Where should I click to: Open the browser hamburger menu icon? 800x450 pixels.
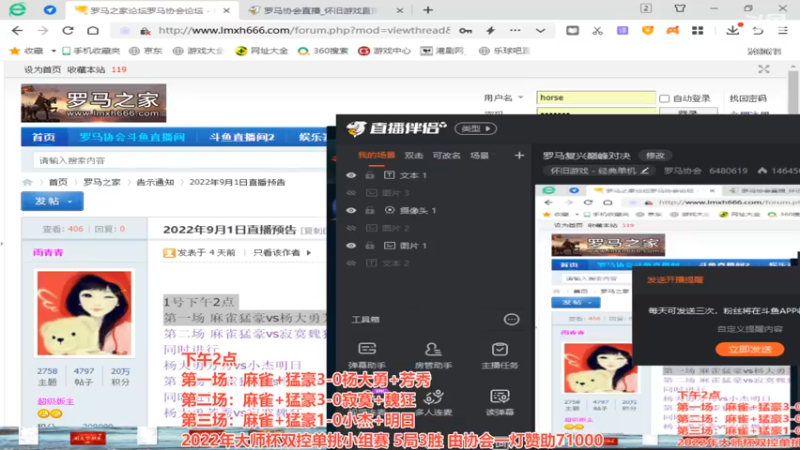pyautogui.click(x=783, y=31)
